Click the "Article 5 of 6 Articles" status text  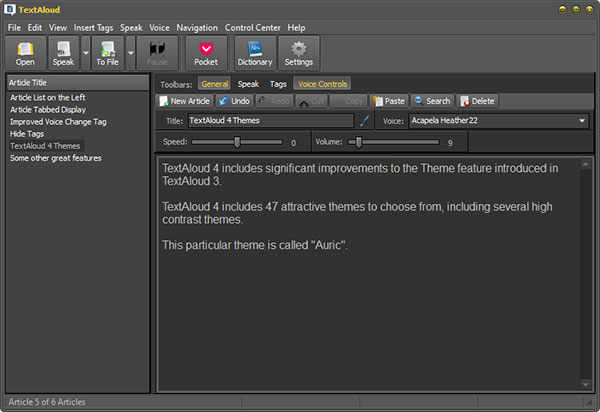point(47,402)
